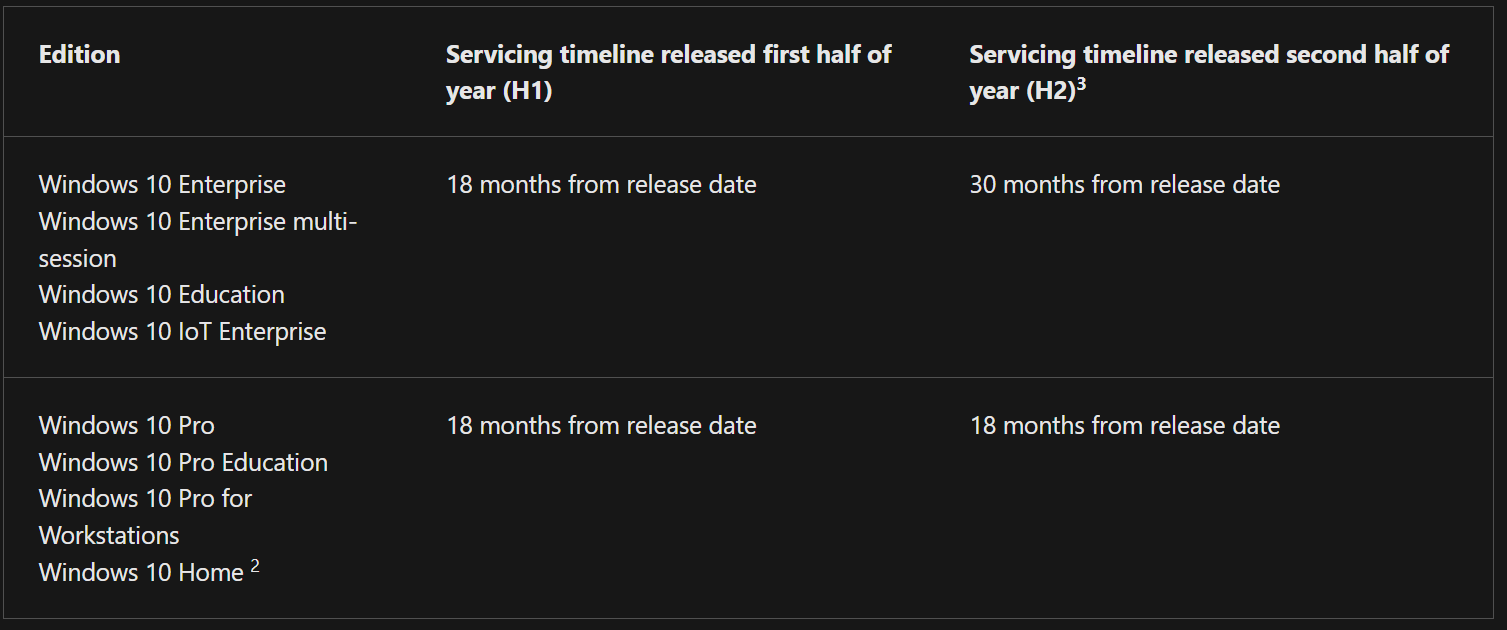The image size is (1507, 630).
Task: Click Pro row's 18 months H2 cell
Action: [1124, 426]
